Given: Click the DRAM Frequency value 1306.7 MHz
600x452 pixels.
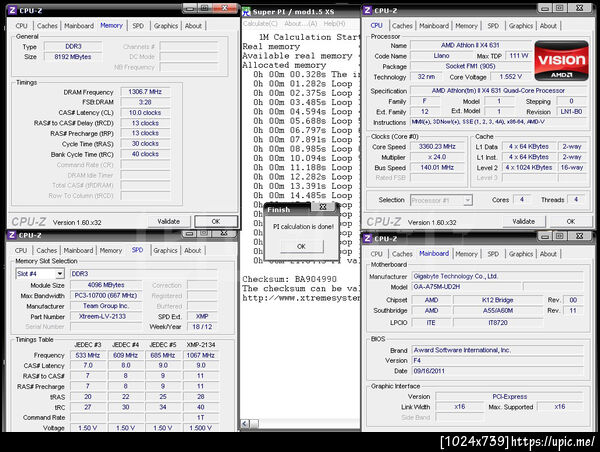Looking at the screenshot, I should pyautogui.click(x=145, y=92).
